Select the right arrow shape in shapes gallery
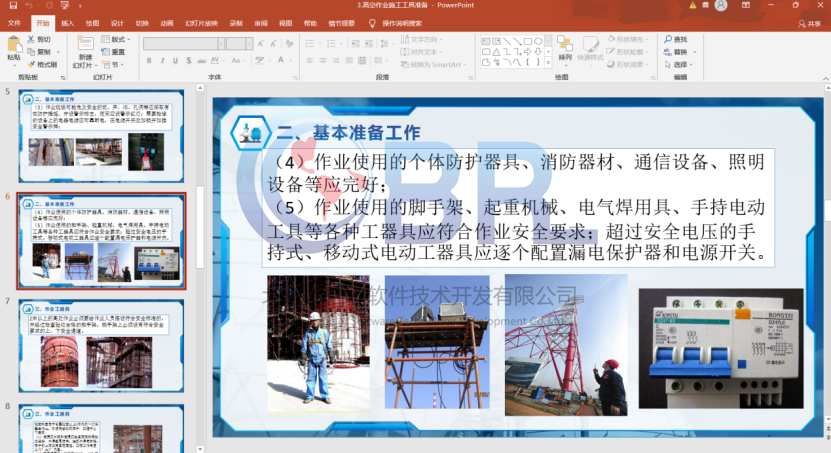This screenshot has width=831, height=453. coord(527,52)
